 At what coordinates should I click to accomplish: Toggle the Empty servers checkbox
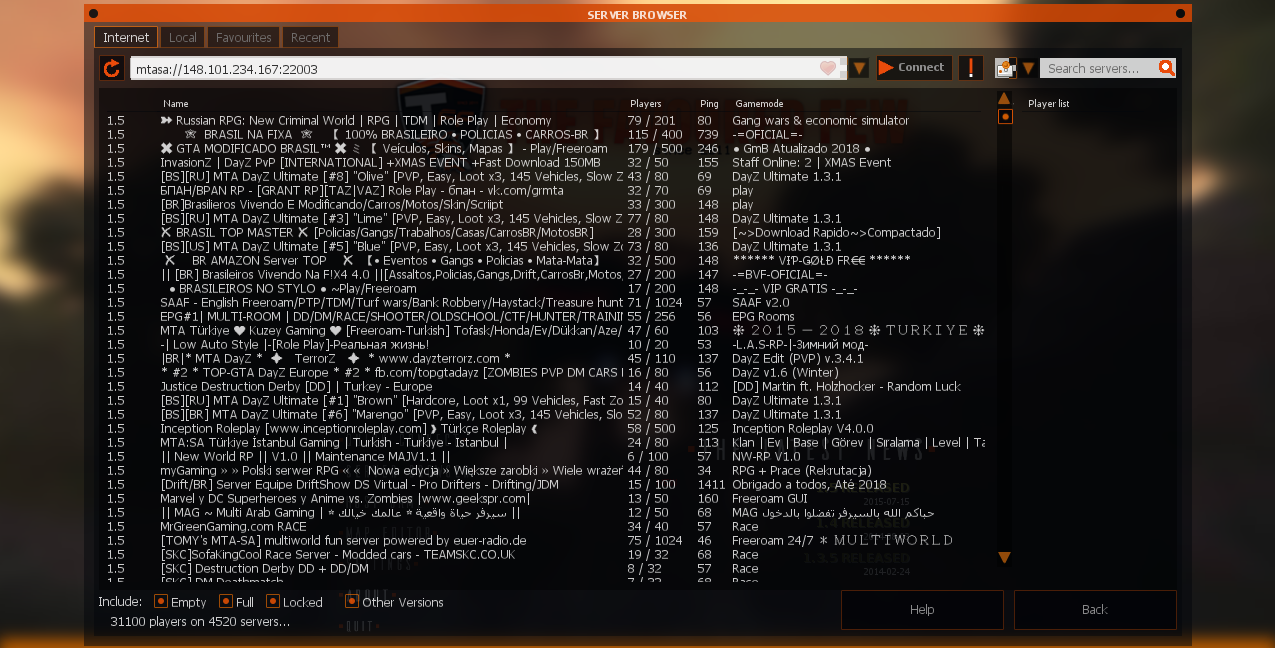click(x=160, y=602)
